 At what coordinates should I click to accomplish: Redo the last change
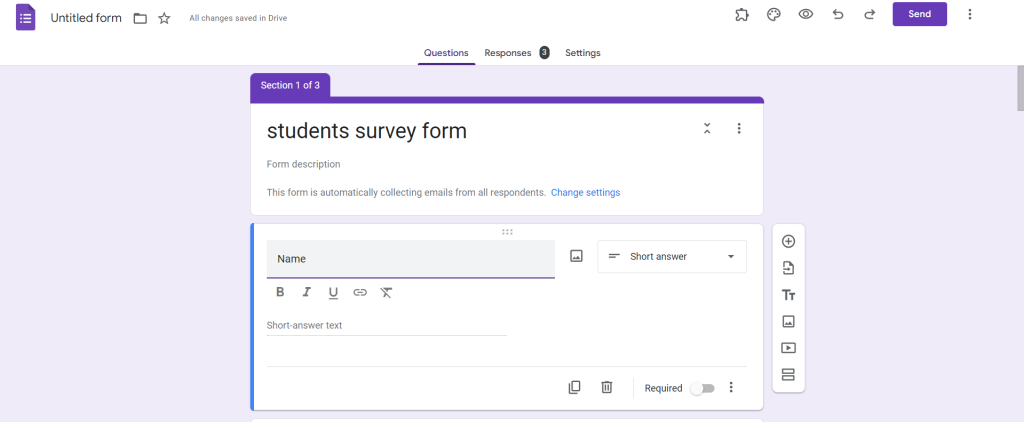click(869, 14)
